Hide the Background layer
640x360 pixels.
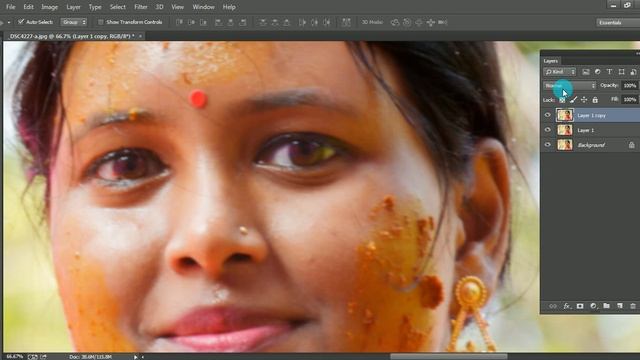[x=548, y=144]
